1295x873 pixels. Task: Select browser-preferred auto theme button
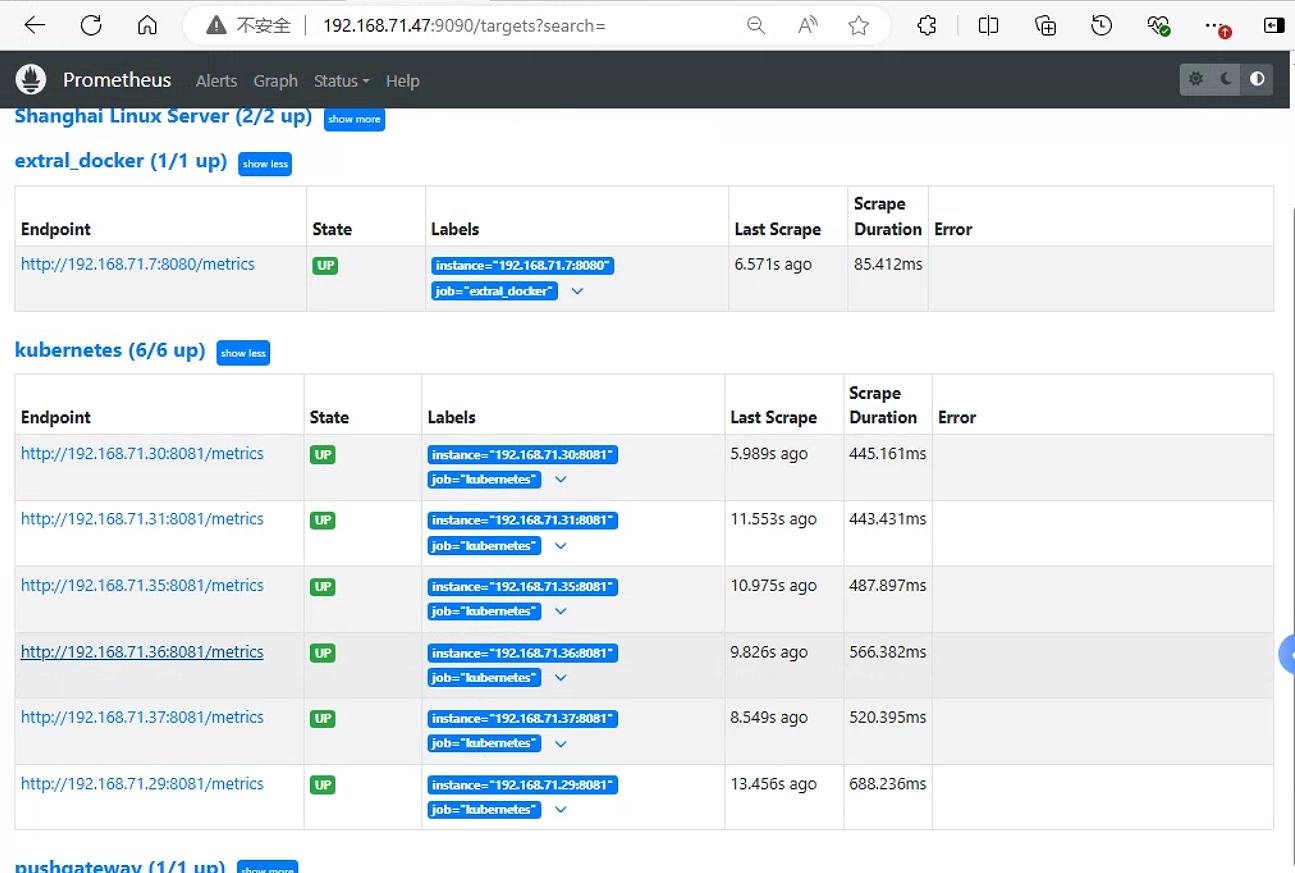click(1257, 79)
